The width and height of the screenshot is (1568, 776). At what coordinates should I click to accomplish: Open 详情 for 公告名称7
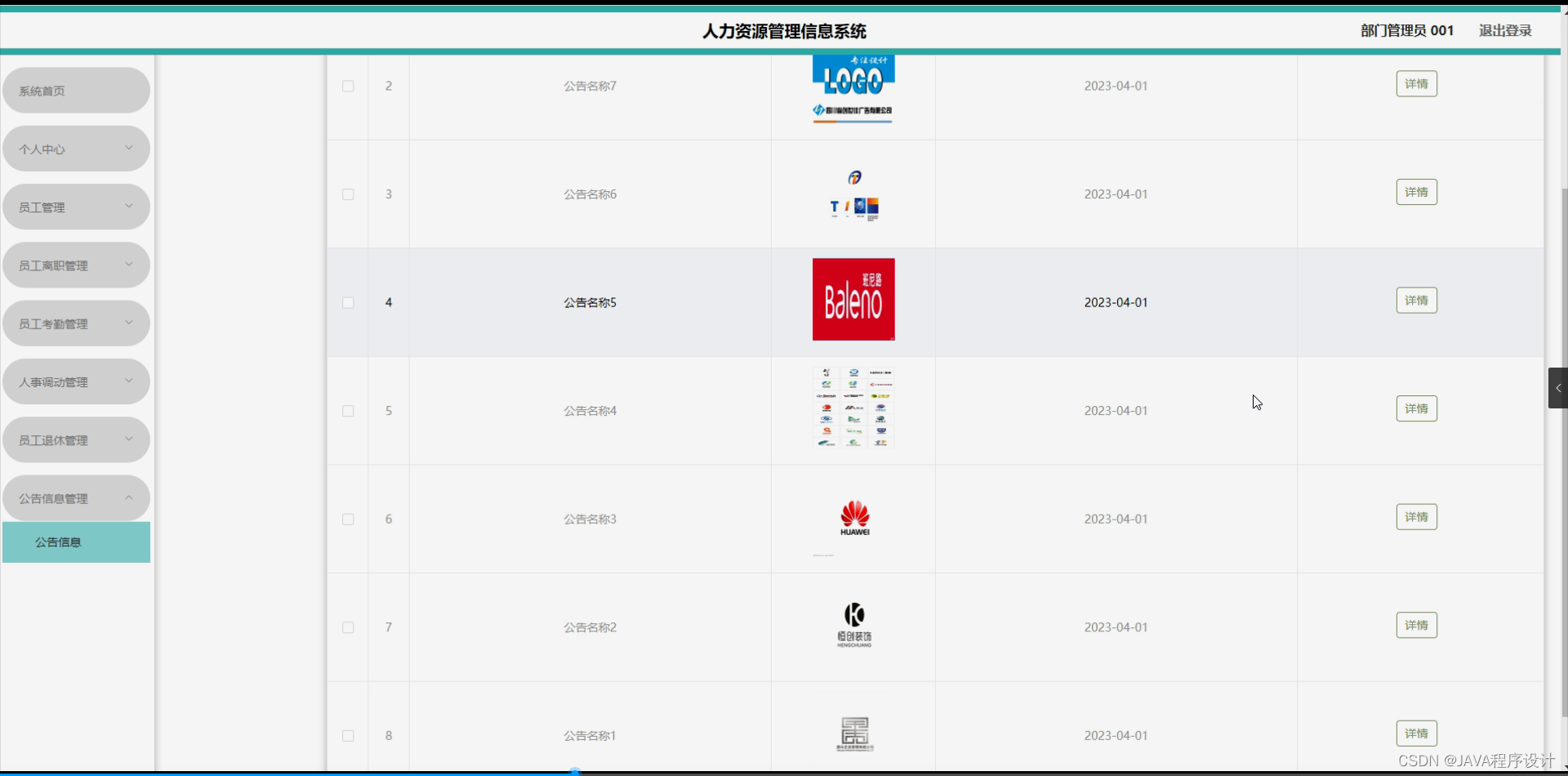pos(1416,84)
